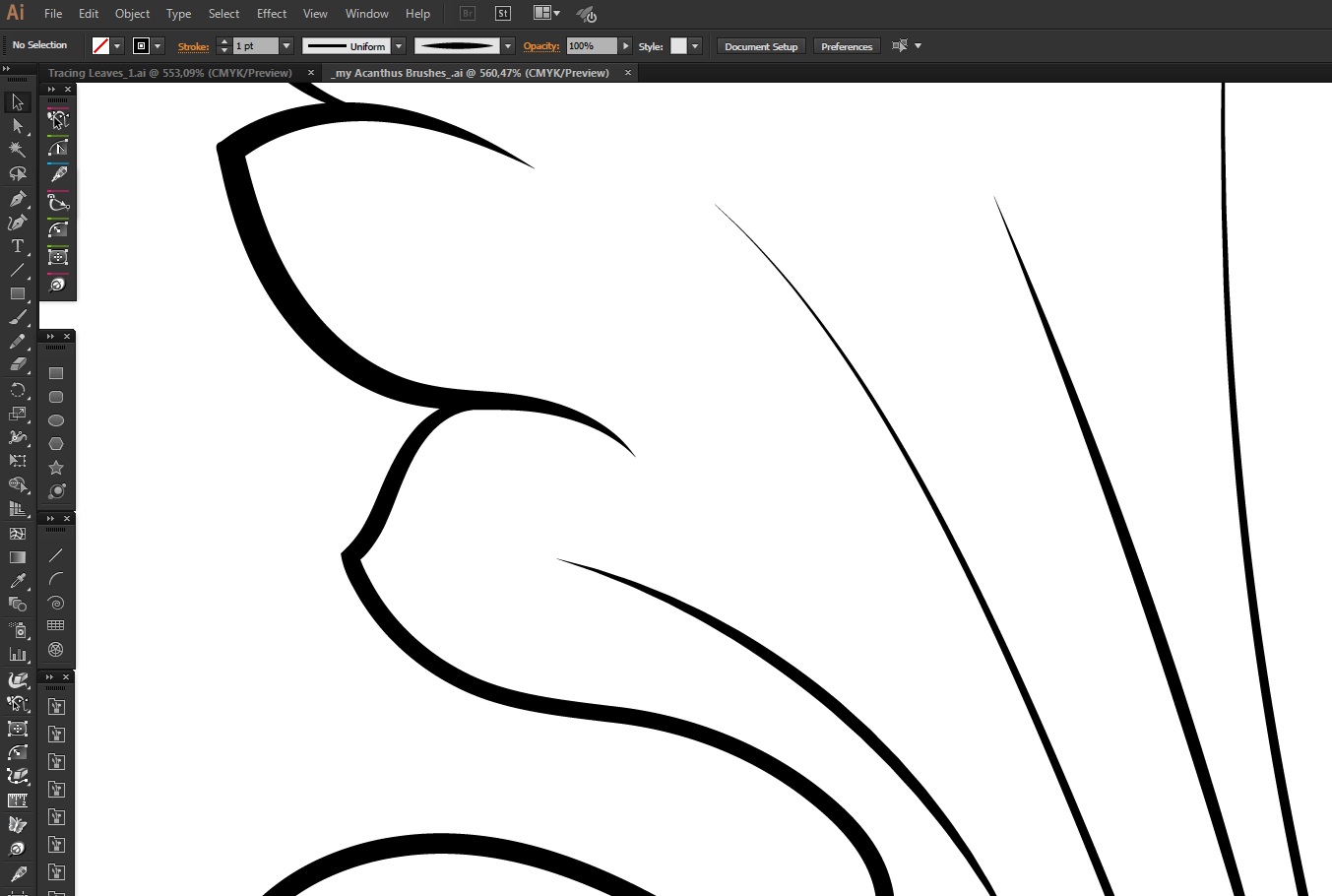Screen dimensions: 1332x896
Task: Click the Fill color swatch
Action: 100,46
